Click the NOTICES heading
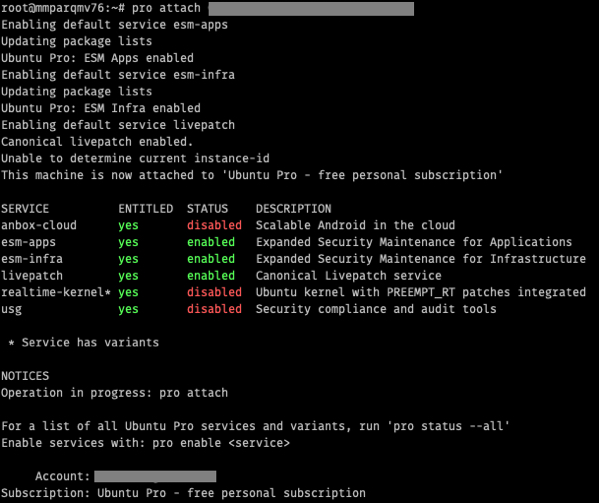Image resolution: width=599 pixels, height=503 pixels. click(25, 376)
